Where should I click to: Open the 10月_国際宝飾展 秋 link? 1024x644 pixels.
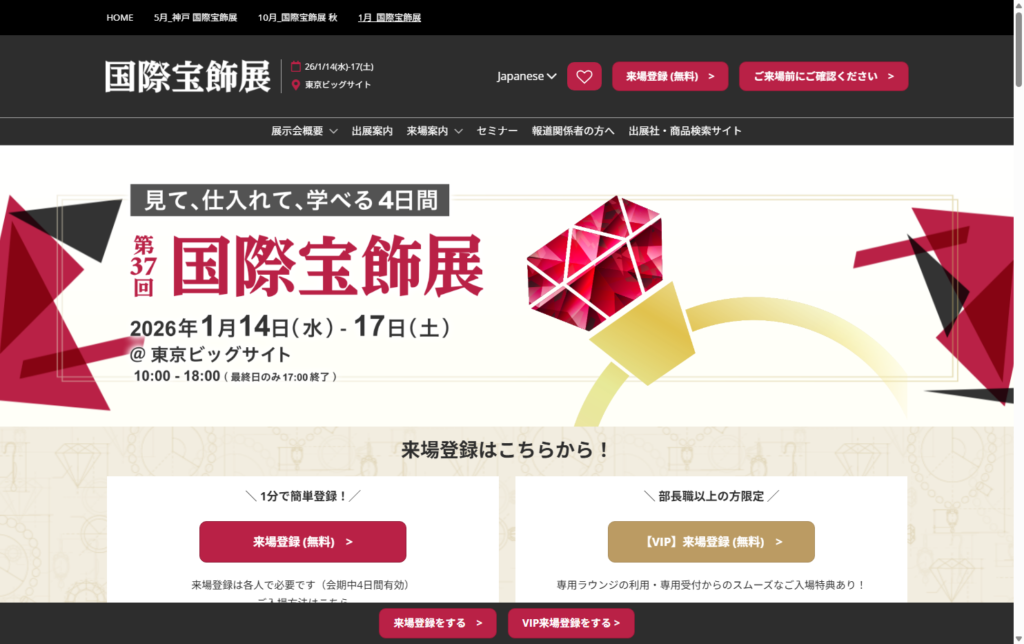click(298, 18)
